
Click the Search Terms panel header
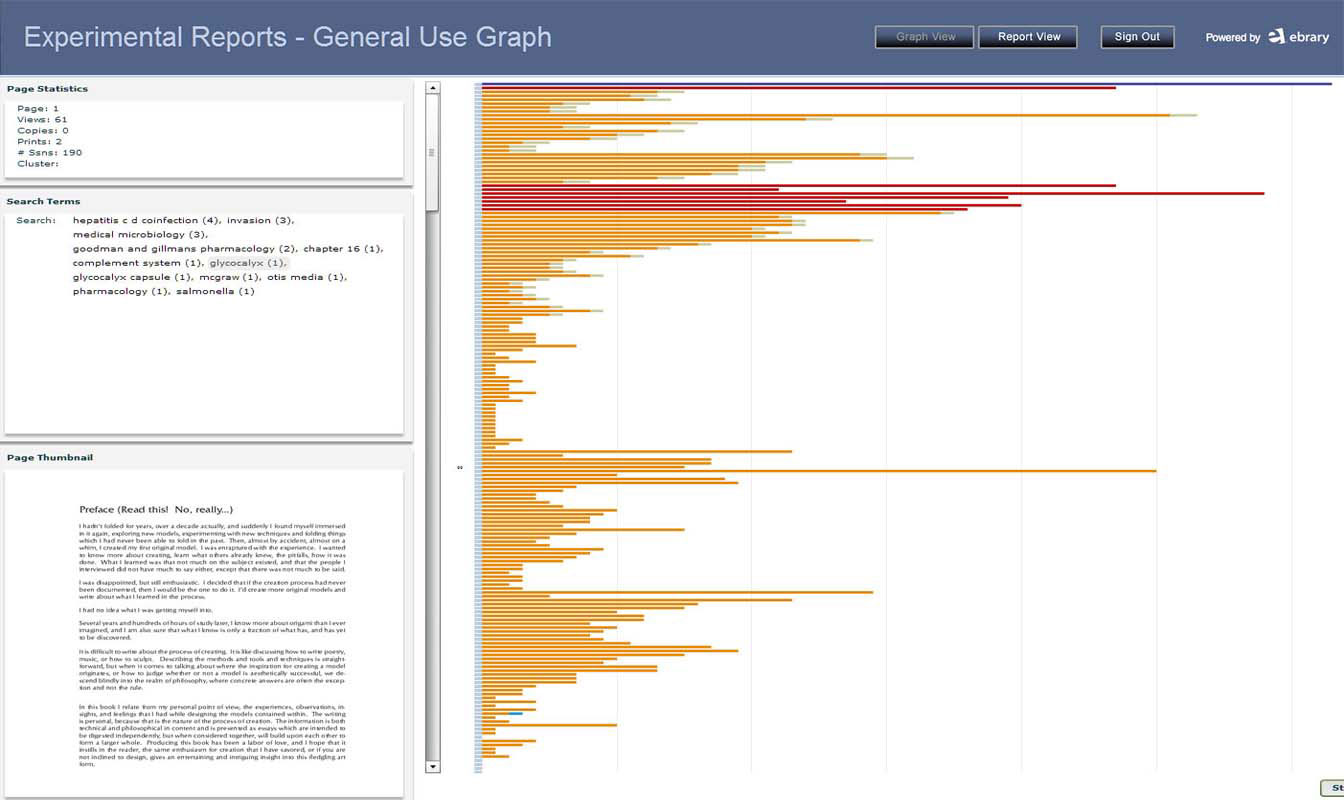[44, 201]
